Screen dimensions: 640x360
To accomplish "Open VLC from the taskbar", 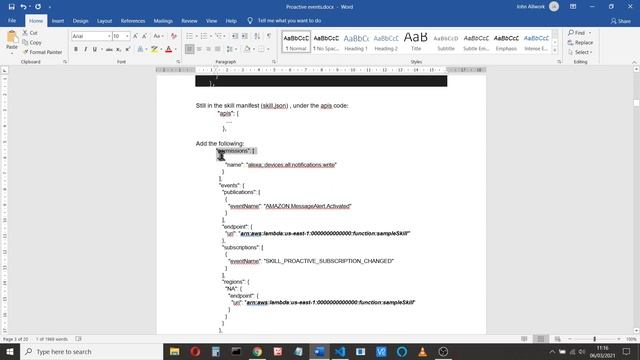I will coord(422,351).
